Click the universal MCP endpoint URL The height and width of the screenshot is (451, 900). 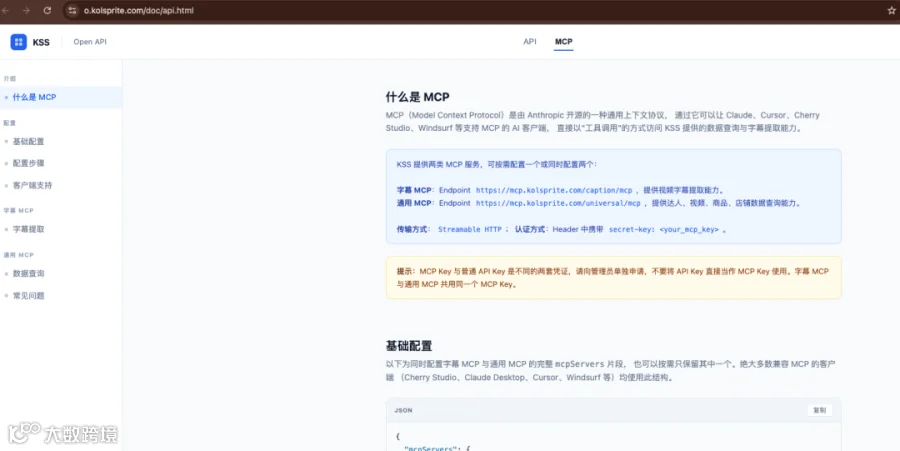click(558, 203)
